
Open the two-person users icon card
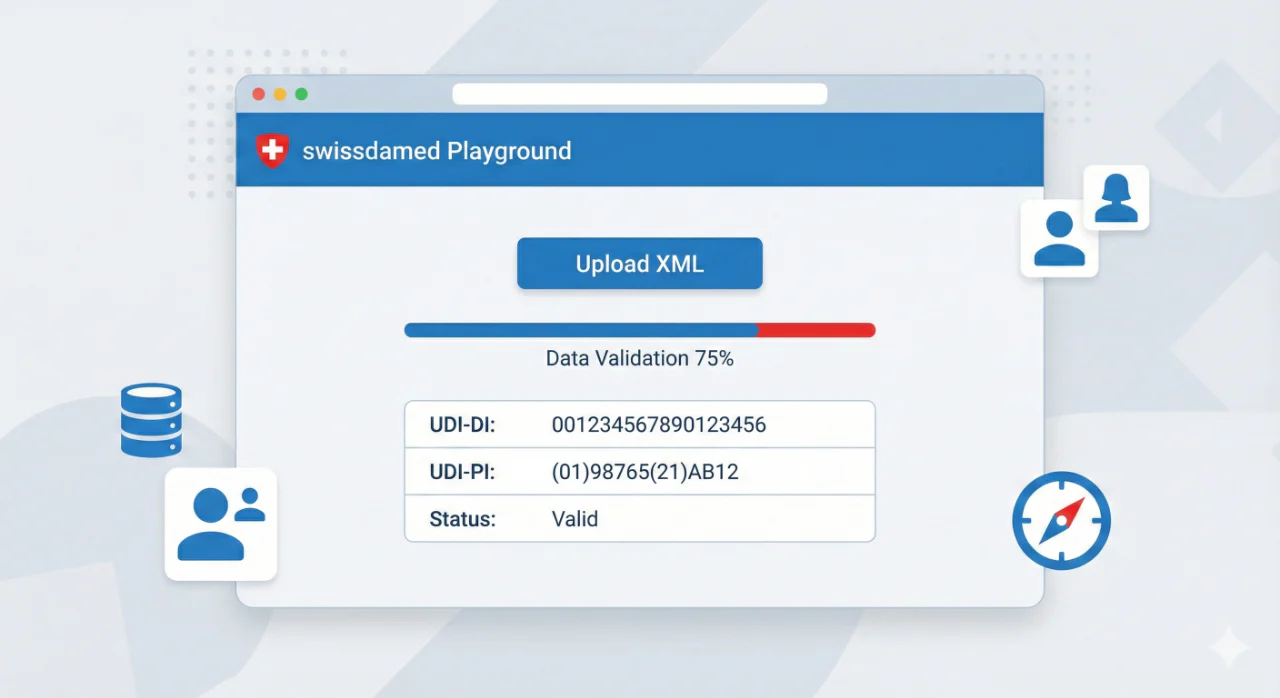220,524
